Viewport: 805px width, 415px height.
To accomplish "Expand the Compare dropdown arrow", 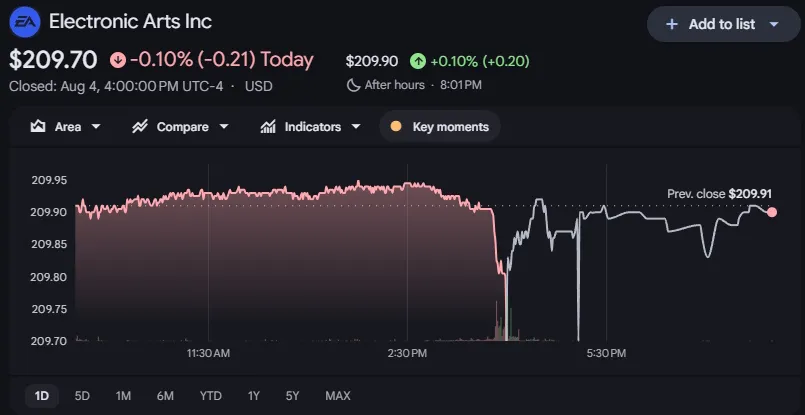I will coord(224,126).
